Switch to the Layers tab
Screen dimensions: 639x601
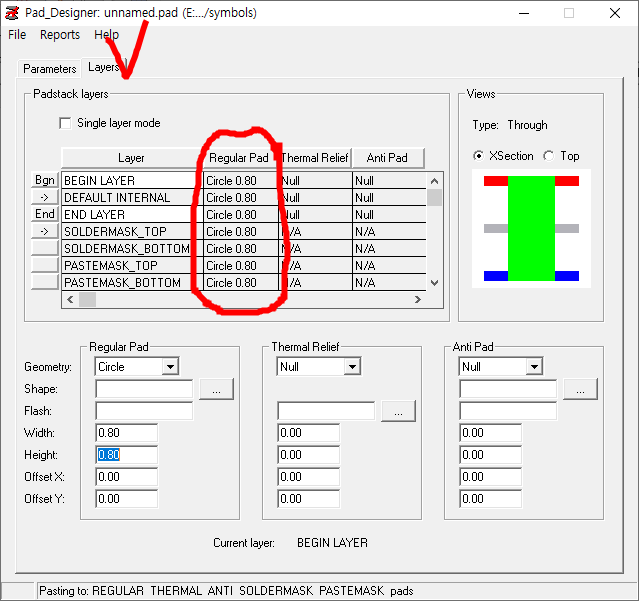point(104,67)
